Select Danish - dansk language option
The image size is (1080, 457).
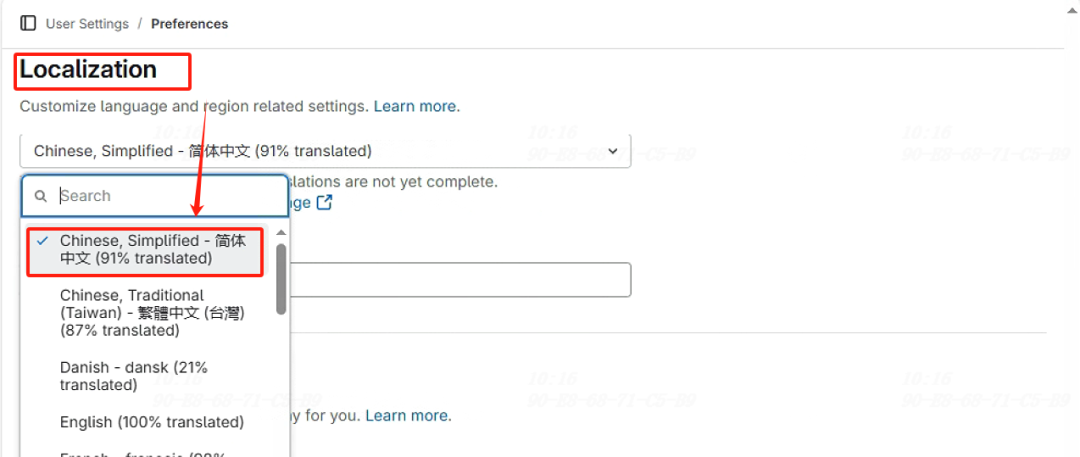click(x=134, y=376)
